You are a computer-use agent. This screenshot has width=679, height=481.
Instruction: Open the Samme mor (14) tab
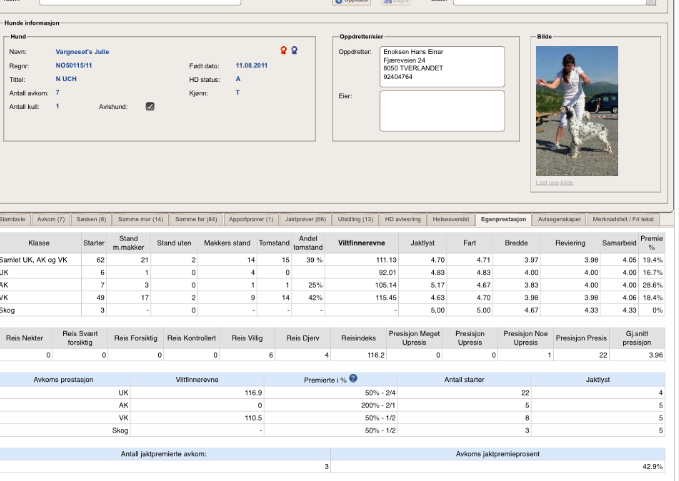141,218
